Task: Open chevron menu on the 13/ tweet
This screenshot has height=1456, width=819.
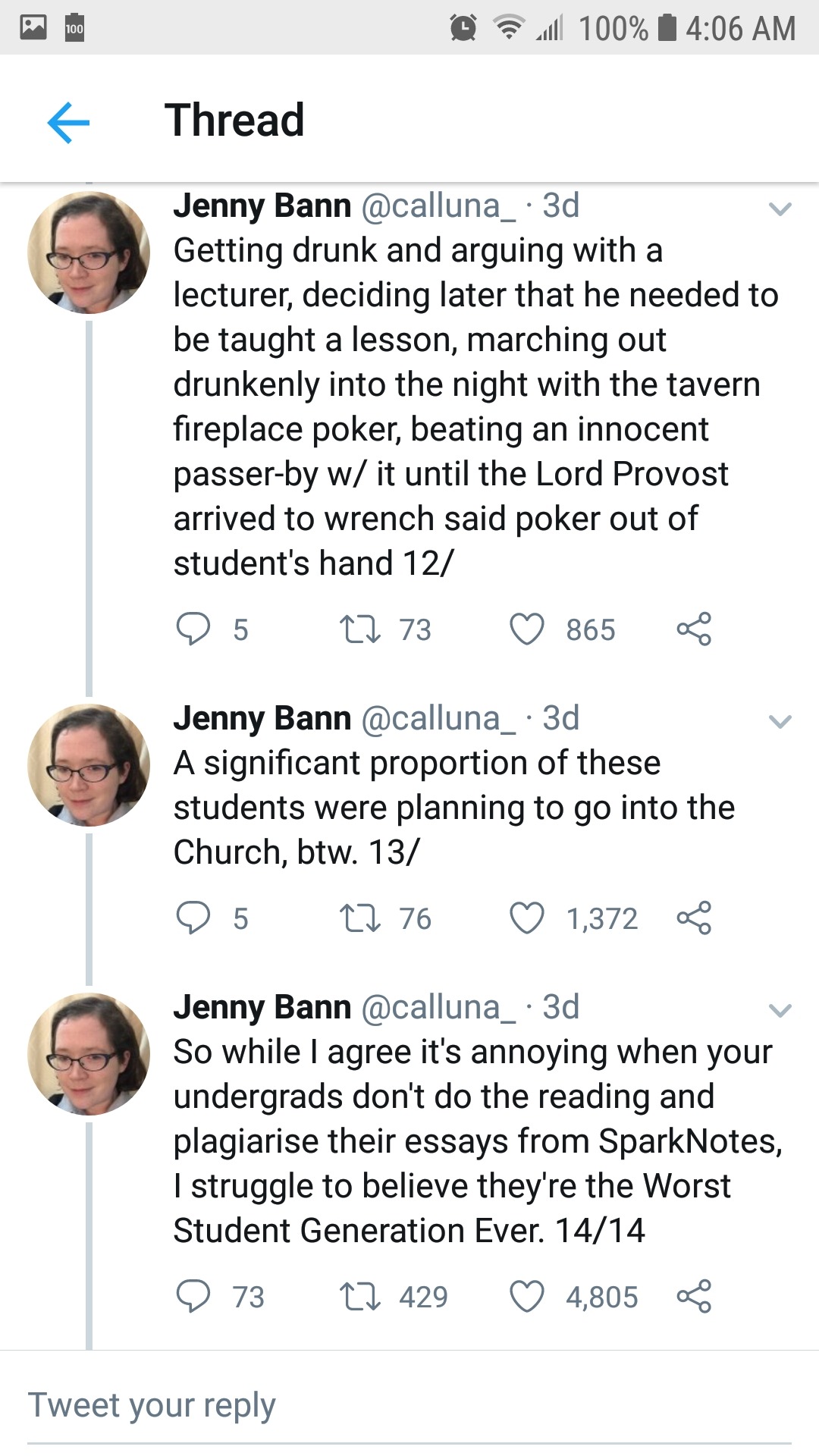Action: tap(780, 721)
